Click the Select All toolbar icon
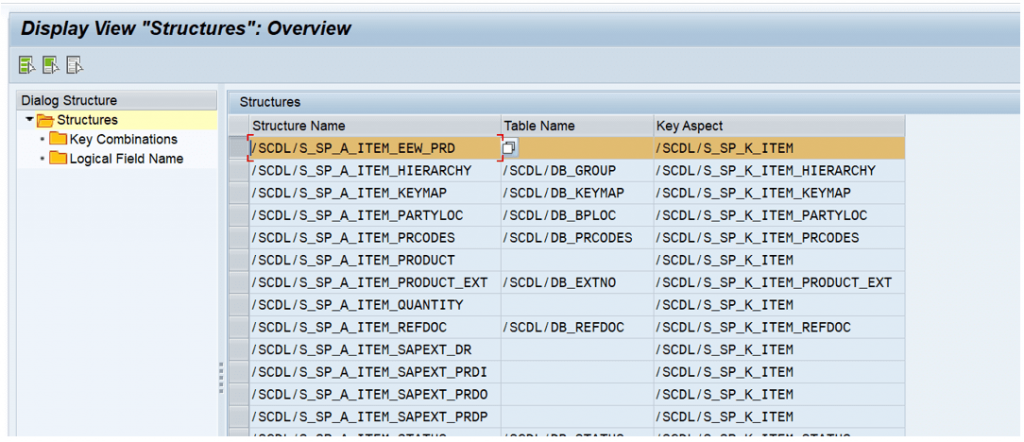This screenshot has width=1024, height=442. [27, 65]
